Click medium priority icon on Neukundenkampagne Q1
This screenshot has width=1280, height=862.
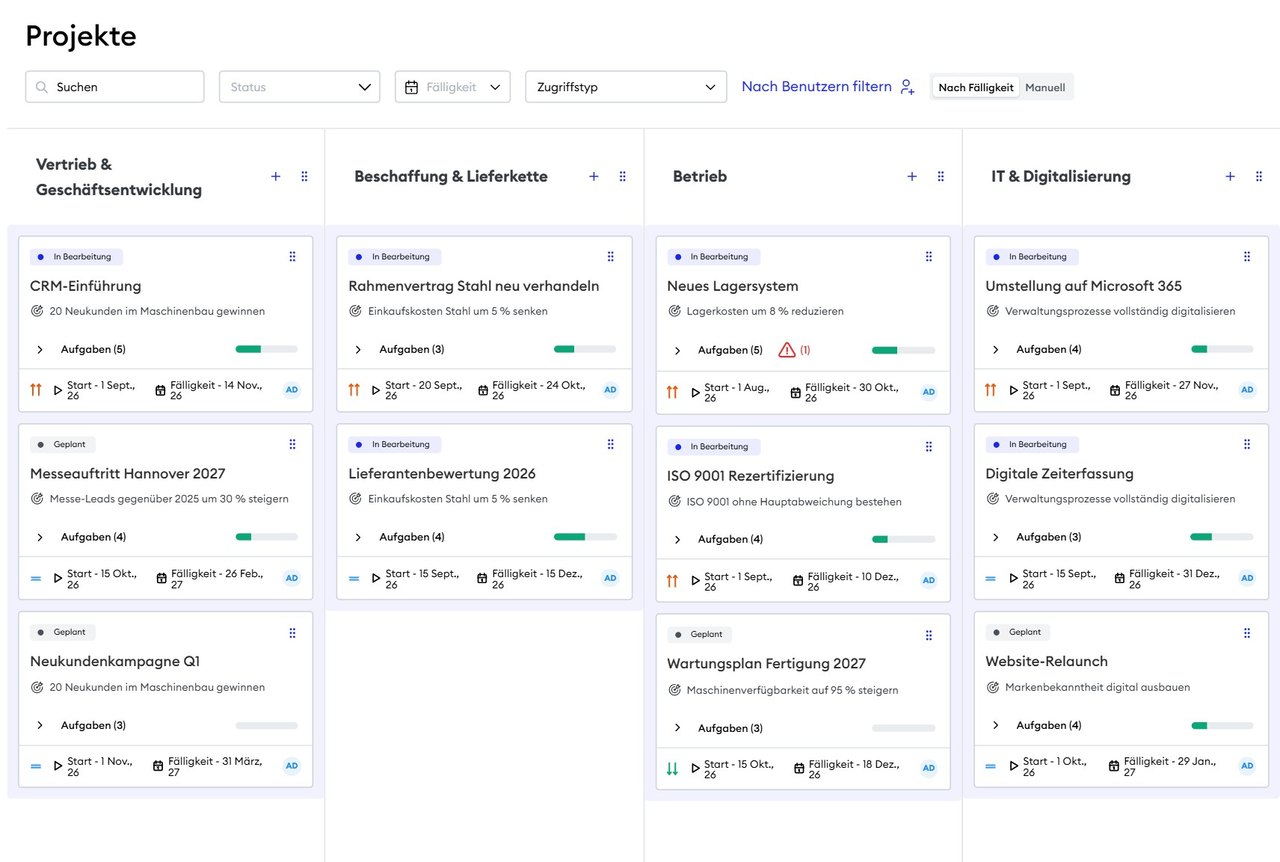click(x=36, y=766)
